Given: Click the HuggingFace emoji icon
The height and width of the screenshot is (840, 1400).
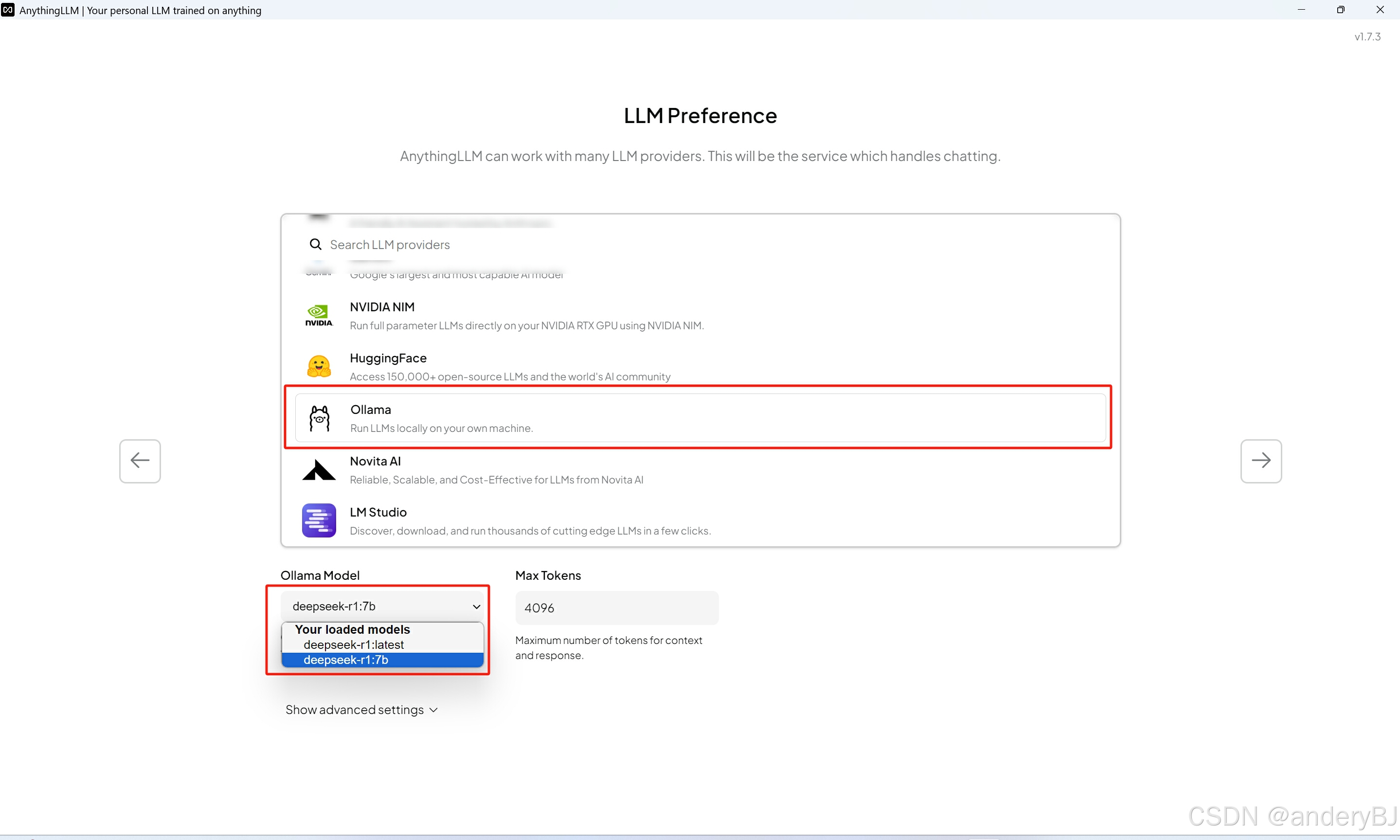Looking at the screenshot, I should pyautogui.click(x=319, y=366).
